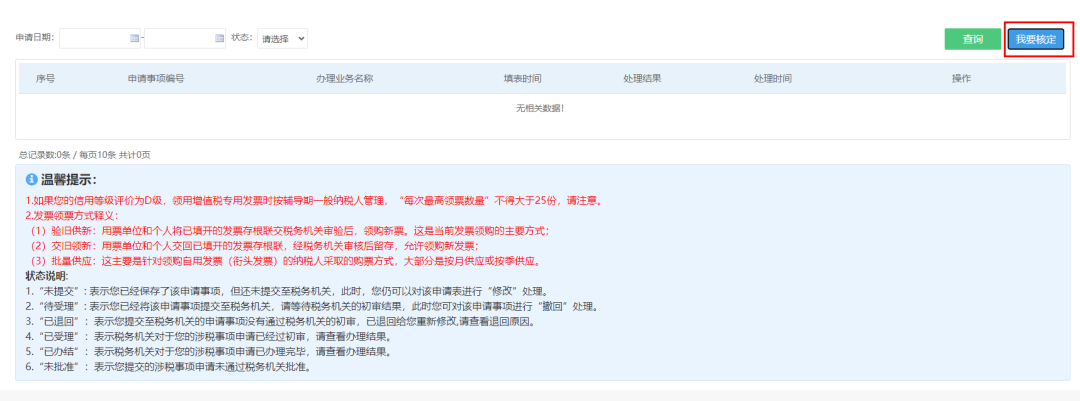Click the blue 我要核定 button
Viewport: 1080px width, 401px height.
coord(1036,39)
